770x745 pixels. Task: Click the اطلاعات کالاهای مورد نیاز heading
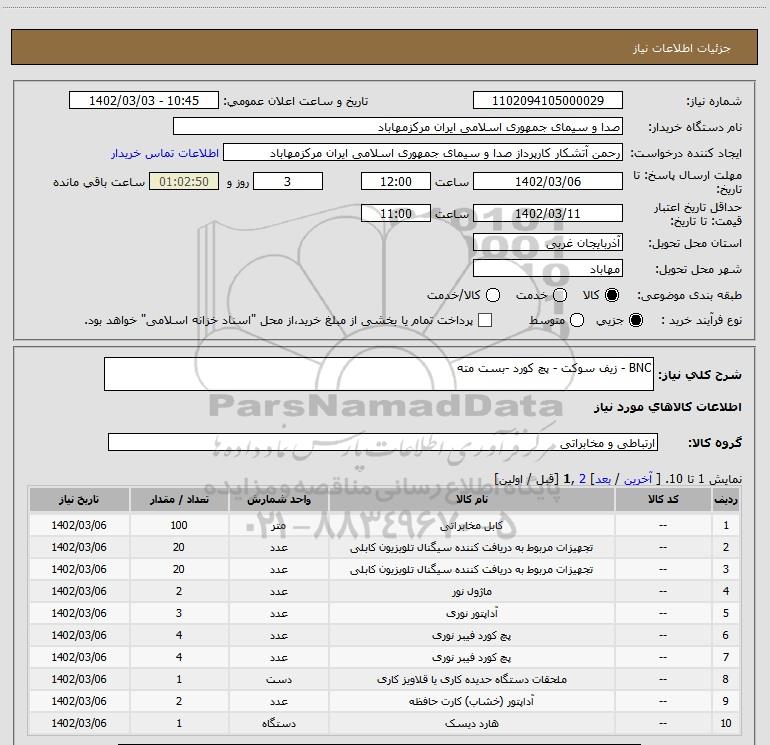coord(667,407)
